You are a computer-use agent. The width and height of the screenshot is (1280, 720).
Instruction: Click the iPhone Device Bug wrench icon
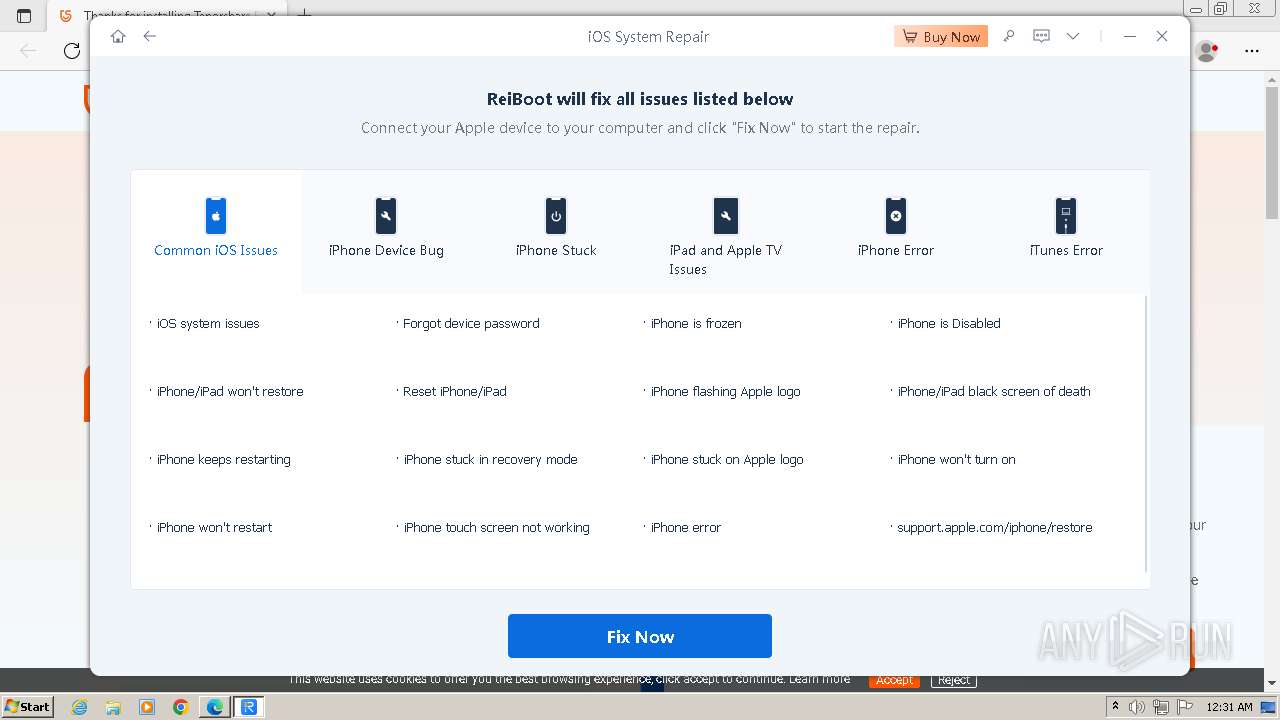click(386, 215)
